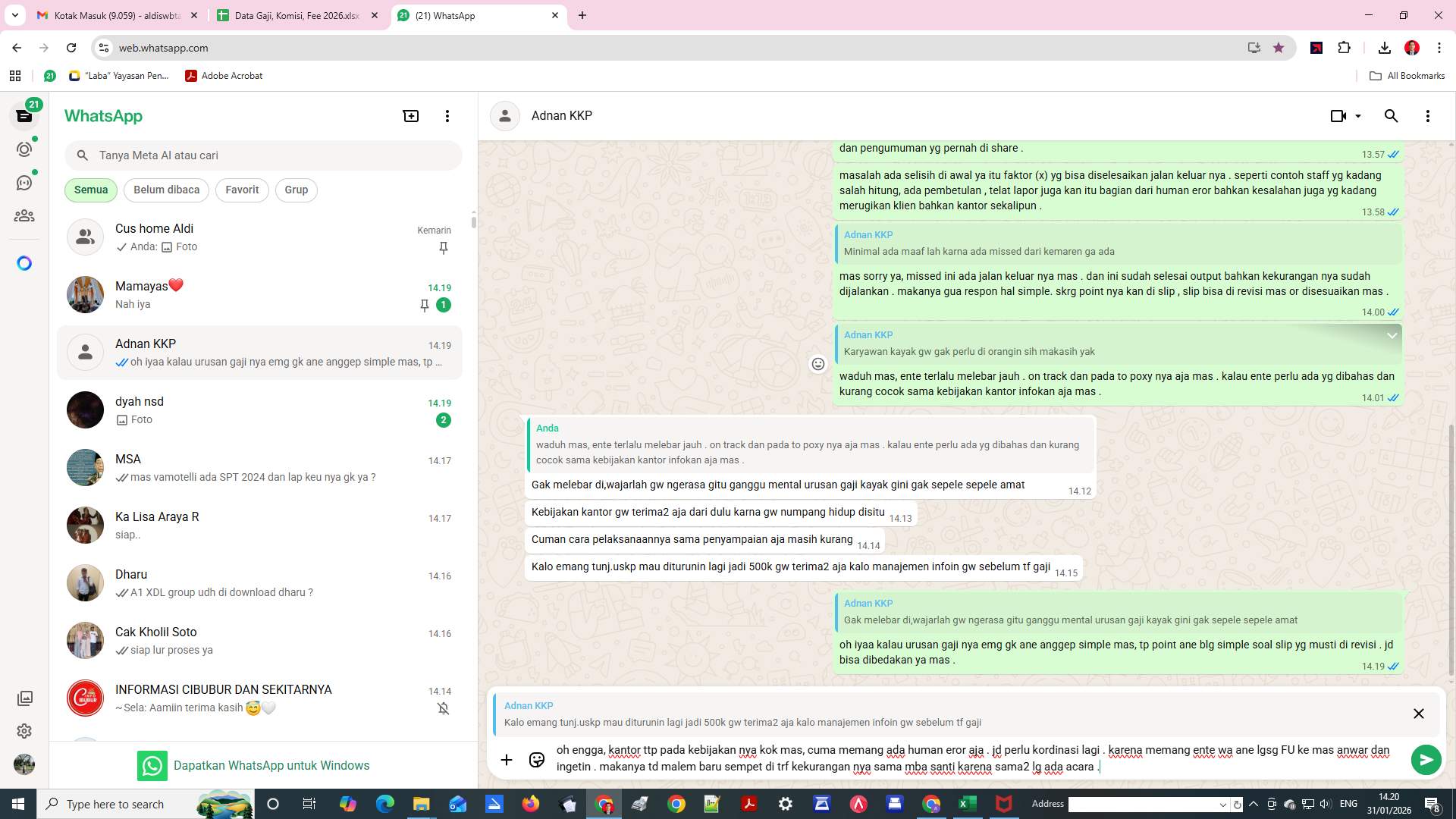Attach a file using the plus icon
This screenshot has height=819, width=1456.
507,759
